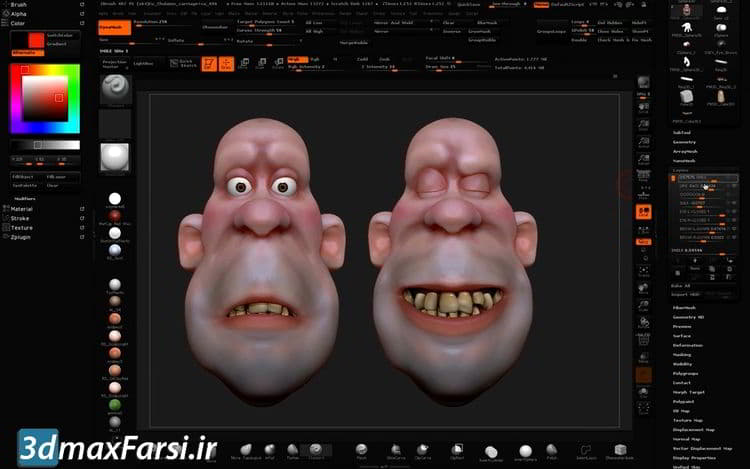
Task: Toggle the Alternate orange button
Action: (27, 53)
